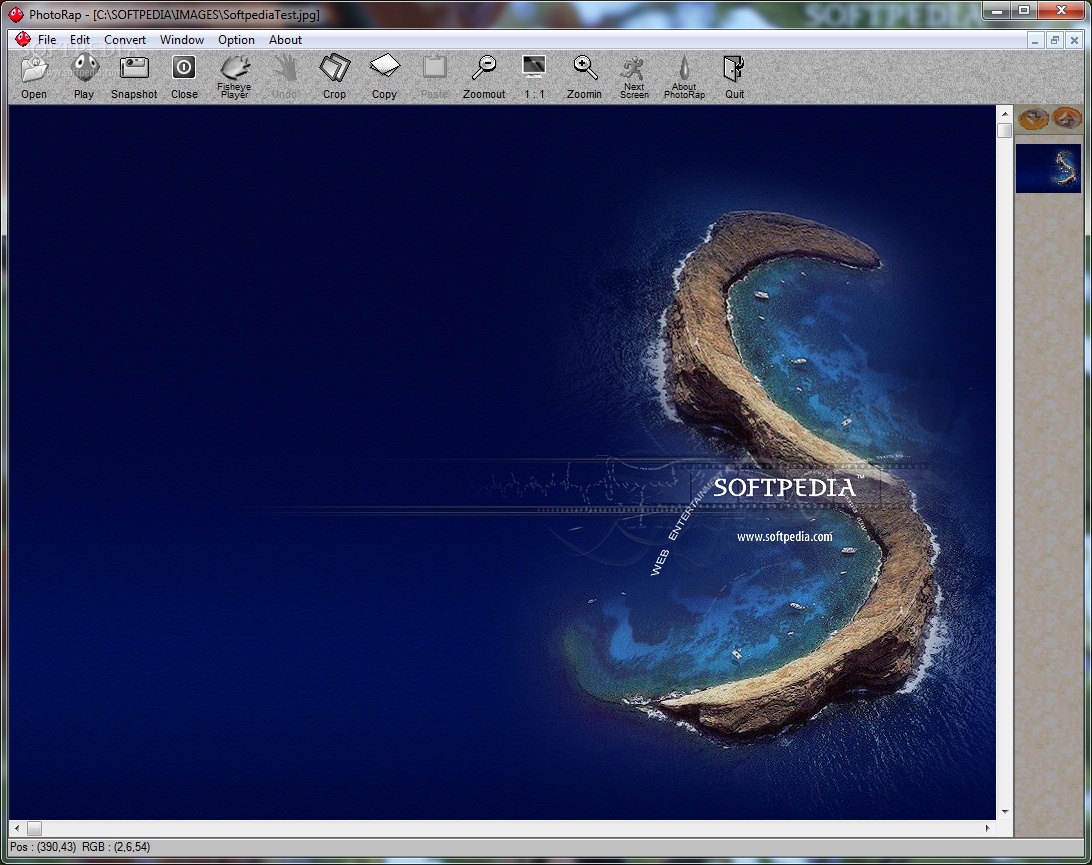Close the inner document with the small X

coord(1074,40)
